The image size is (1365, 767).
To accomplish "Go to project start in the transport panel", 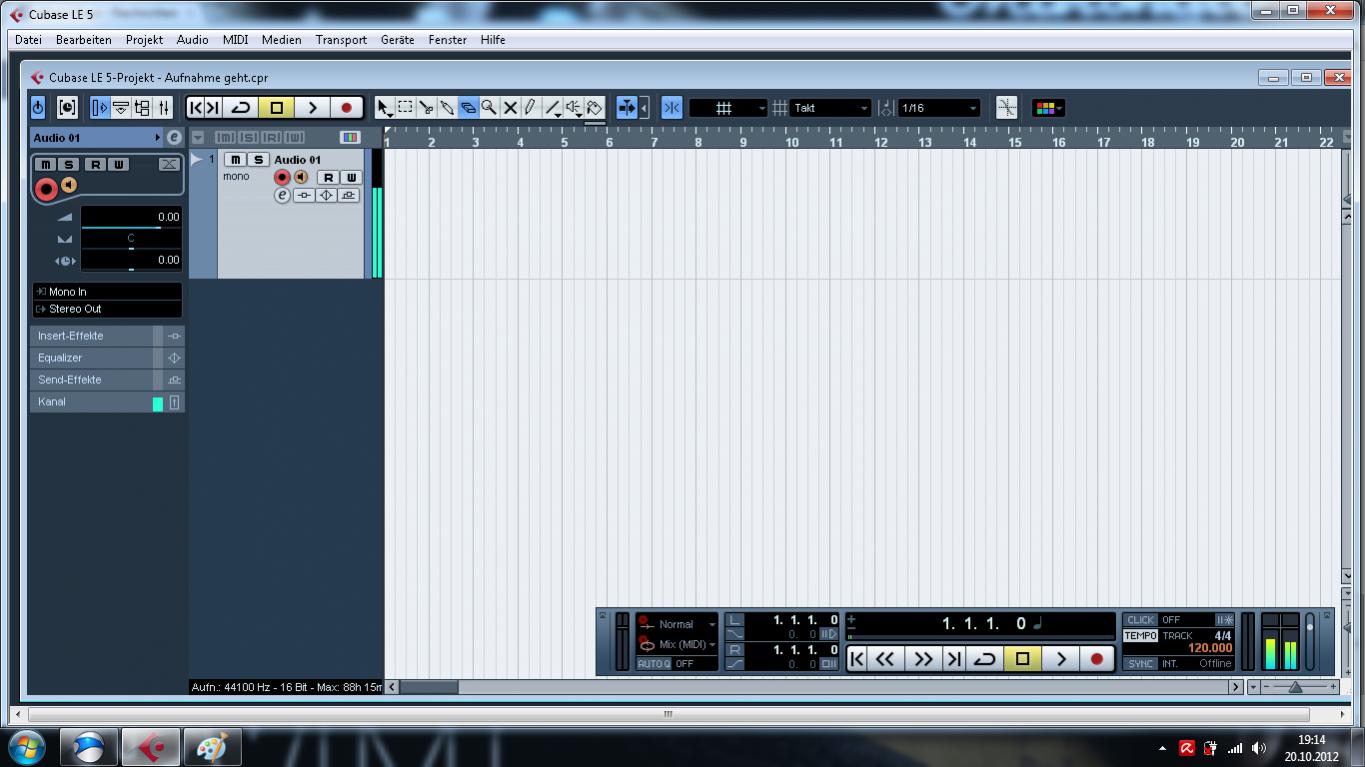I will [857, 659].
